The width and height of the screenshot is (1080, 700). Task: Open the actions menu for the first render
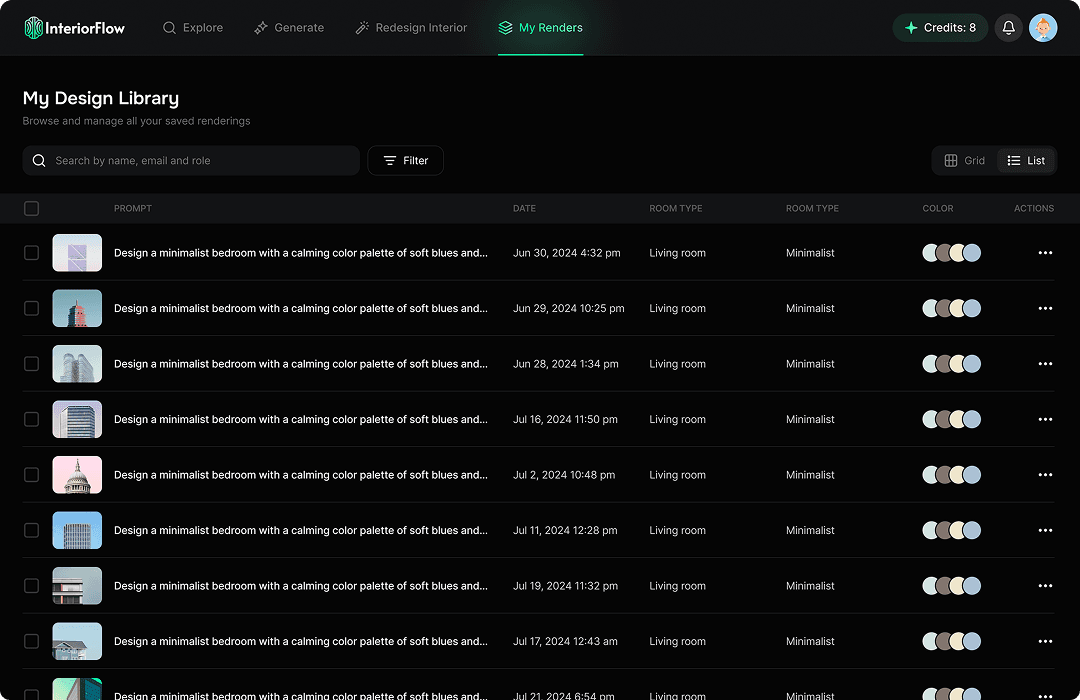pos(1045,252)
